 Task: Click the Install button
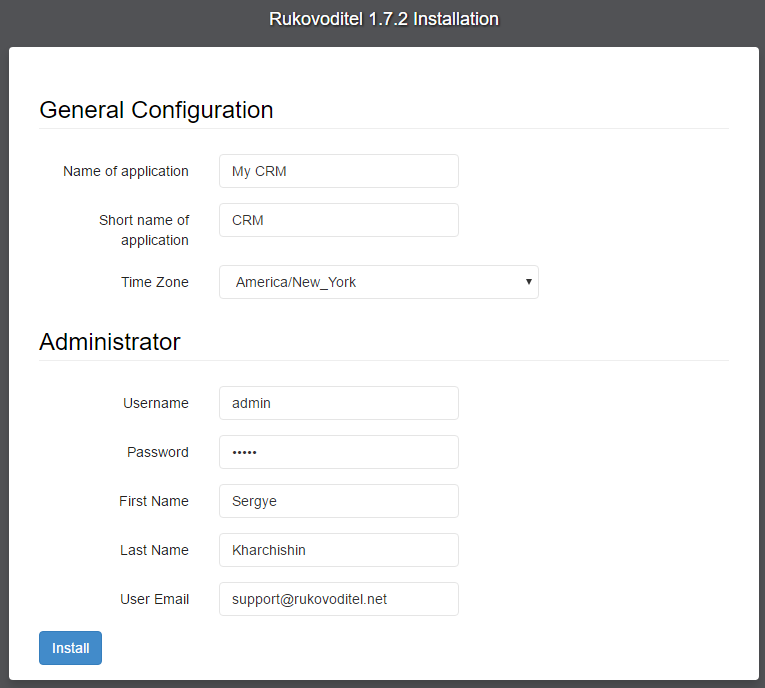tap(70, 648)
